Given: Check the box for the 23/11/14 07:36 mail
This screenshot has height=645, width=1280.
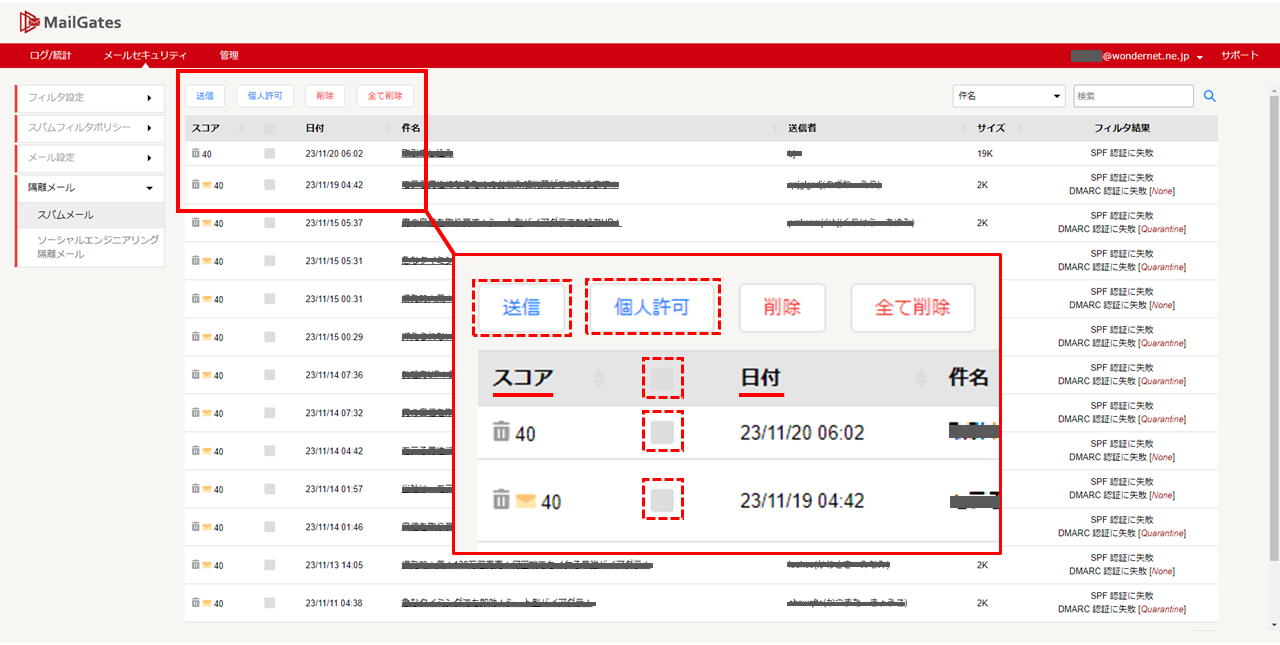Looking at the screenshot, I should (x=270, y=375).
